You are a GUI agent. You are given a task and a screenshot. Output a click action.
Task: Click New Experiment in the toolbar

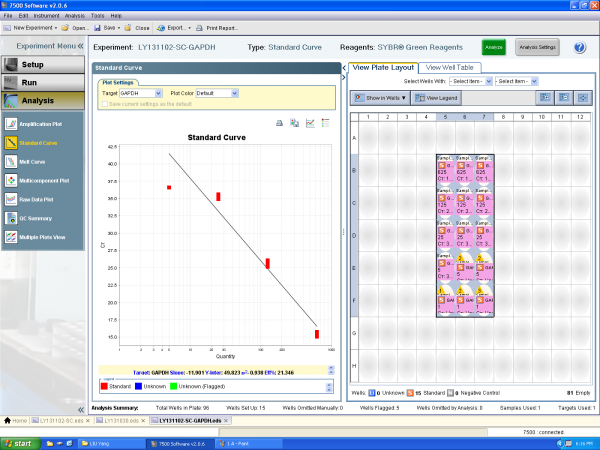(29, 28)
